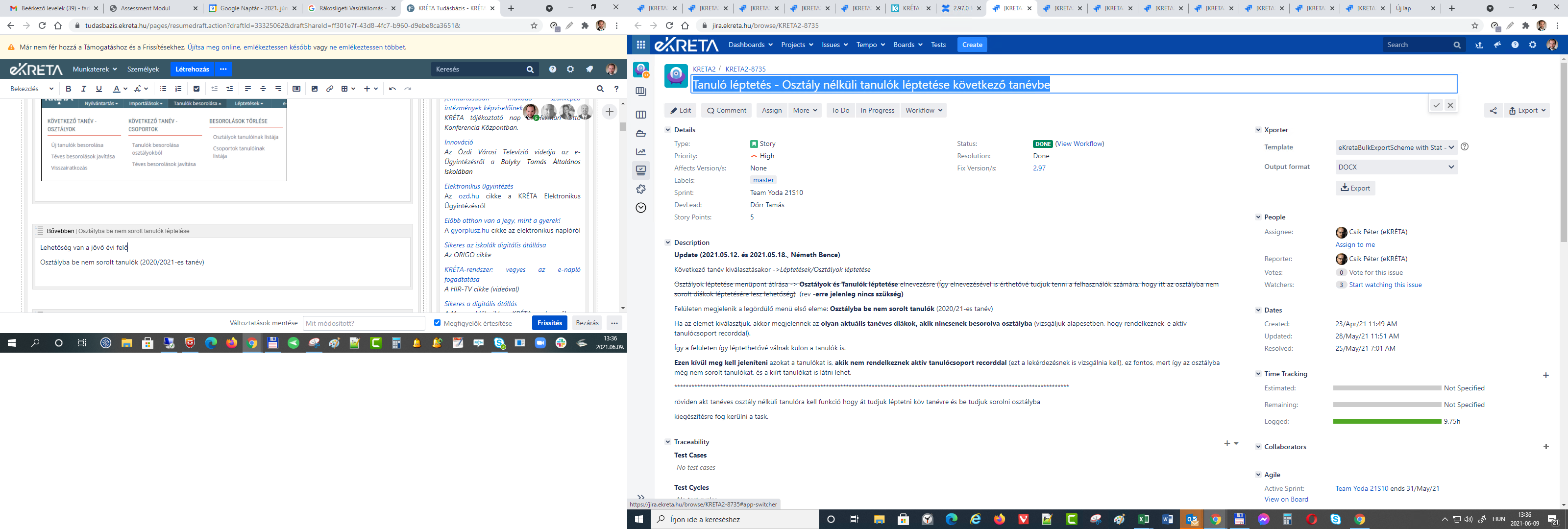Click the Bezárás close button
1568x529 pixels.
coord(587,323)
